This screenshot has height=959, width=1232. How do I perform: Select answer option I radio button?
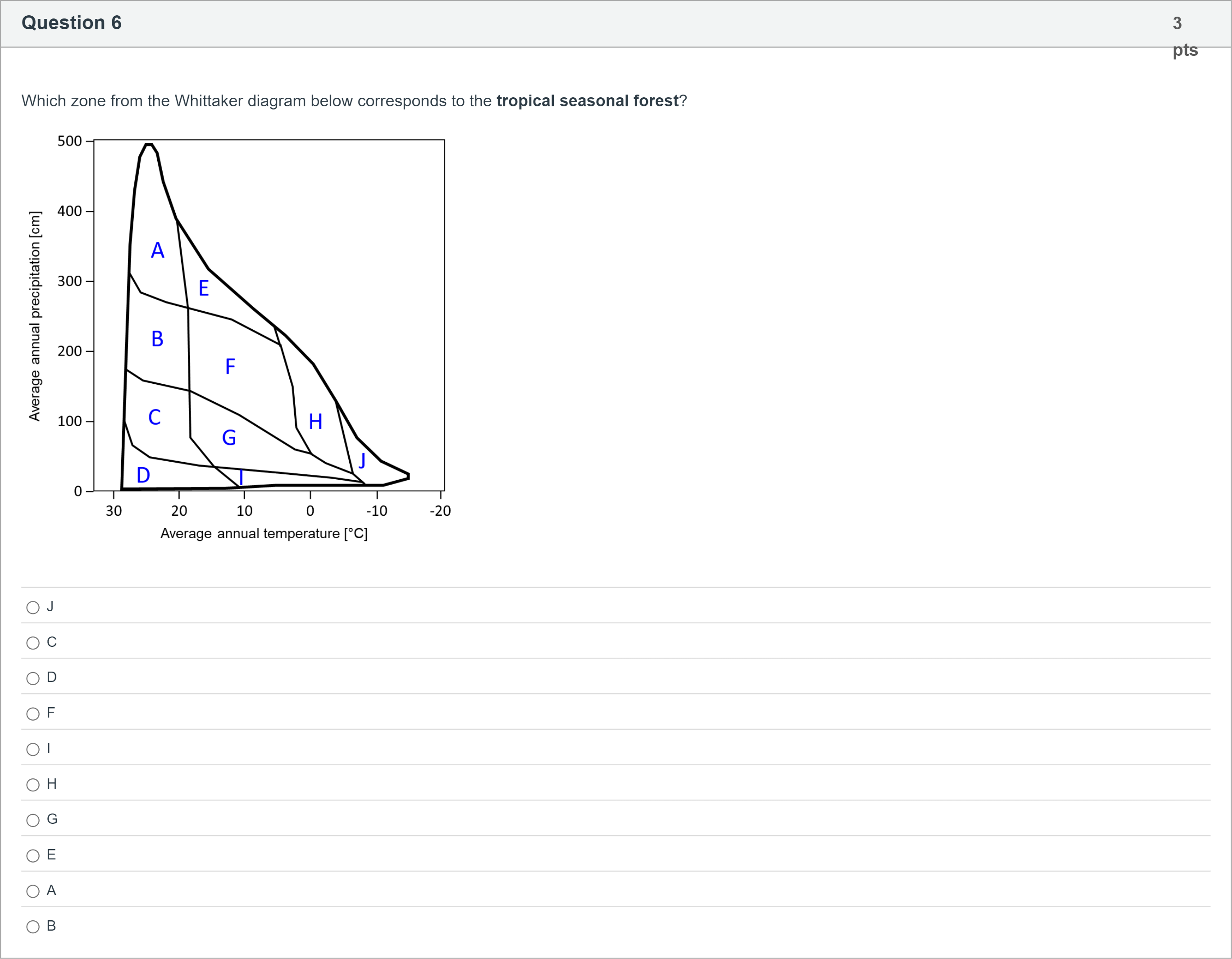(x=33, y=749)
